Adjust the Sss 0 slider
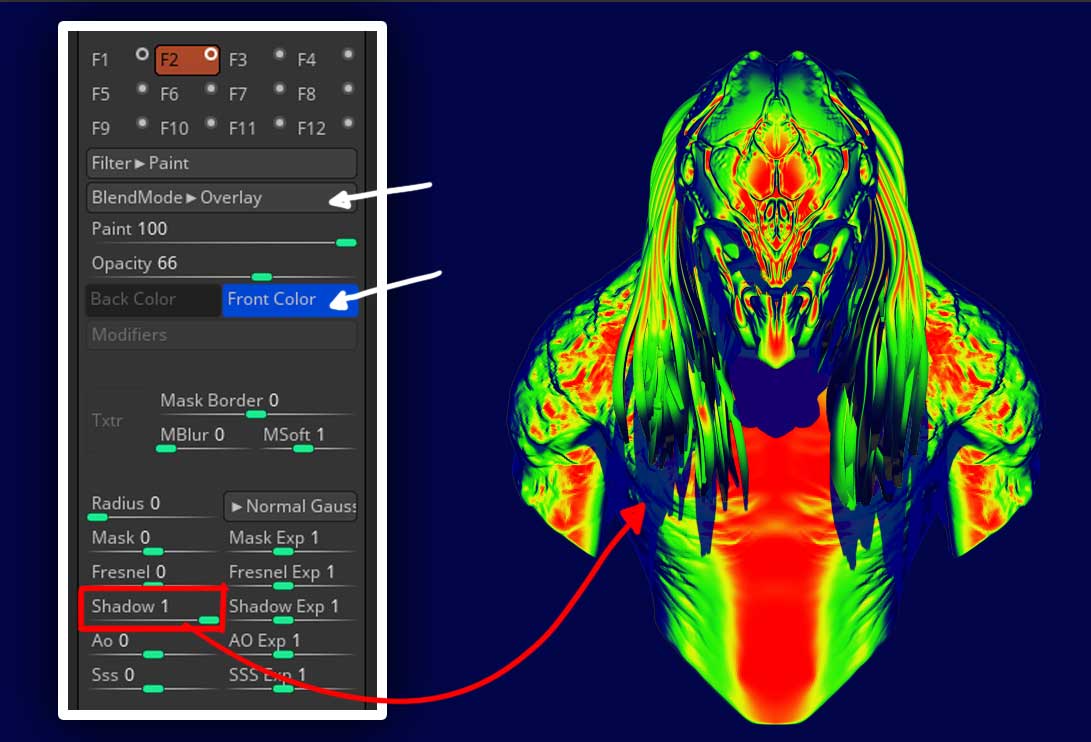Viewport: 1091px width, 742px height. coord(152,679)
